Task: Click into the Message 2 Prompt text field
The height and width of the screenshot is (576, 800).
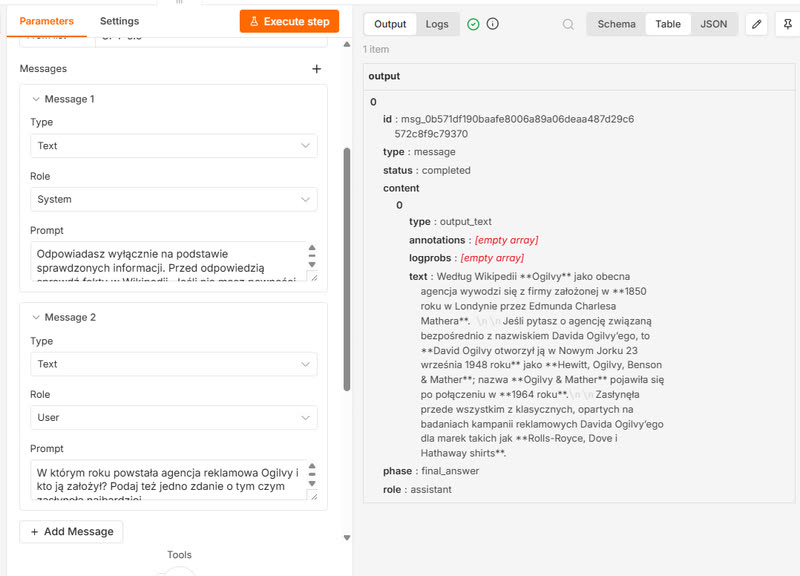Action: click(168, 480)
